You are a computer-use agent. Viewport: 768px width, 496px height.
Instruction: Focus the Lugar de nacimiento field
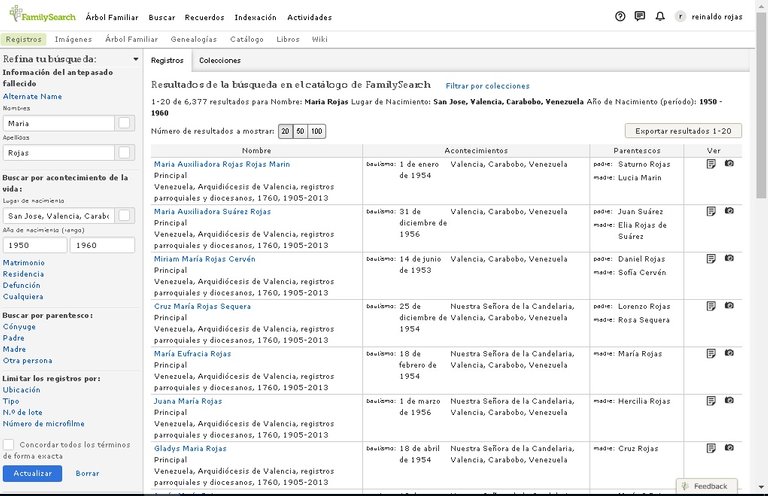59,216
